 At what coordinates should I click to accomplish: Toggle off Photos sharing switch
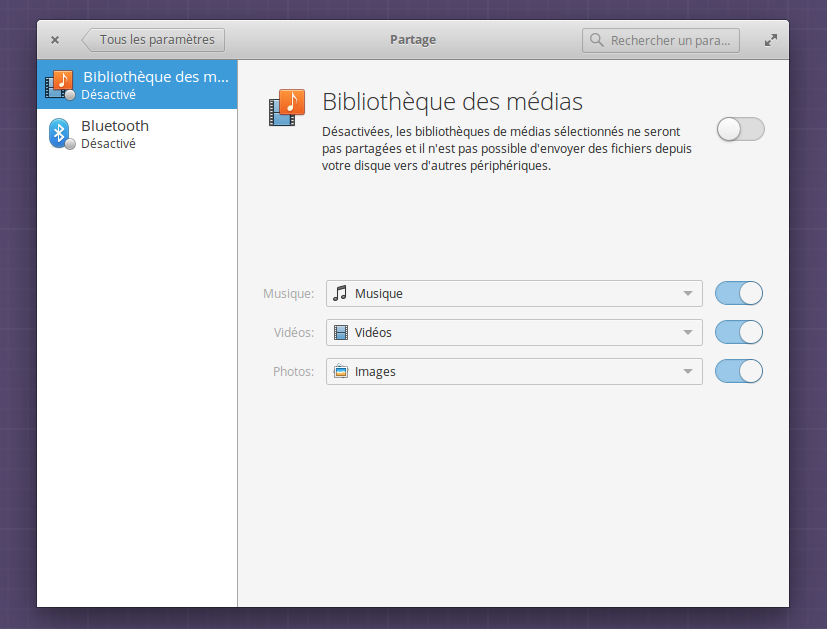coord(739,372)
